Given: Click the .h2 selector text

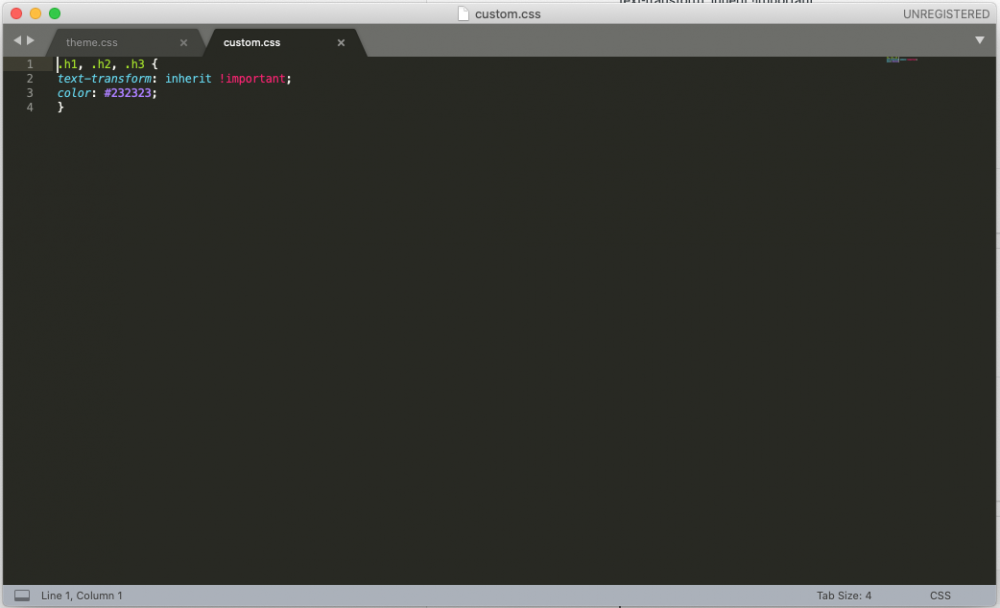Looking at the screenshot, I should point(101,64).
